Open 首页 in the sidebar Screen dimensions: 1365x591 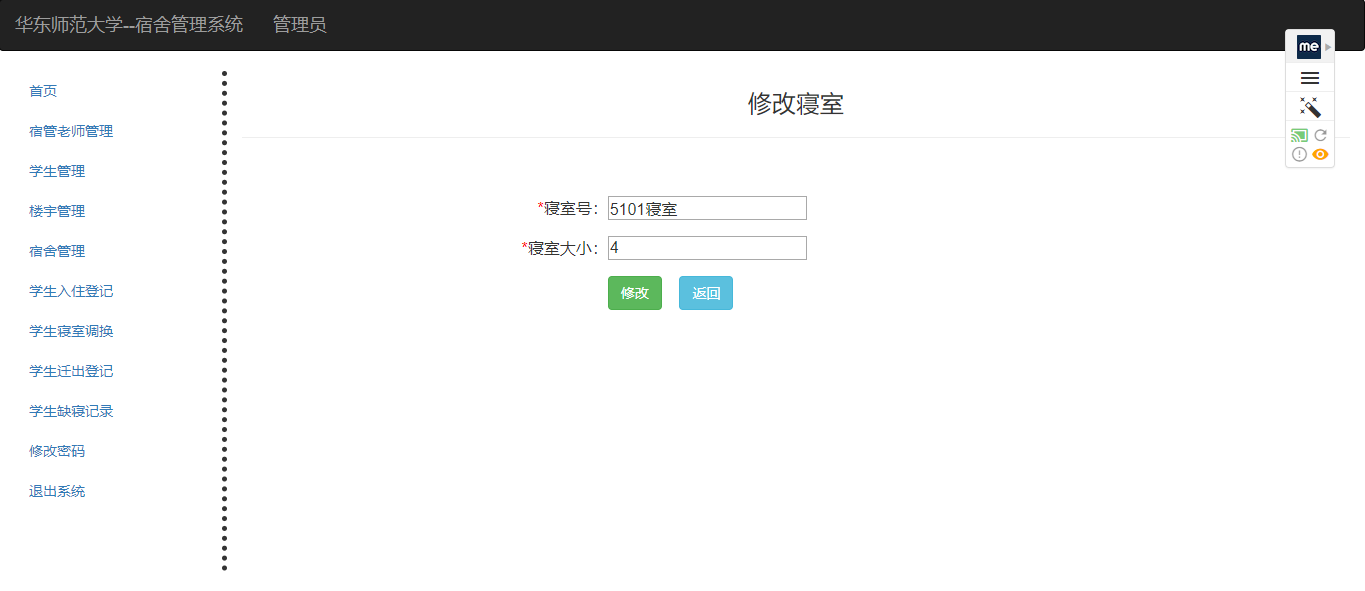tap(43, 91)
